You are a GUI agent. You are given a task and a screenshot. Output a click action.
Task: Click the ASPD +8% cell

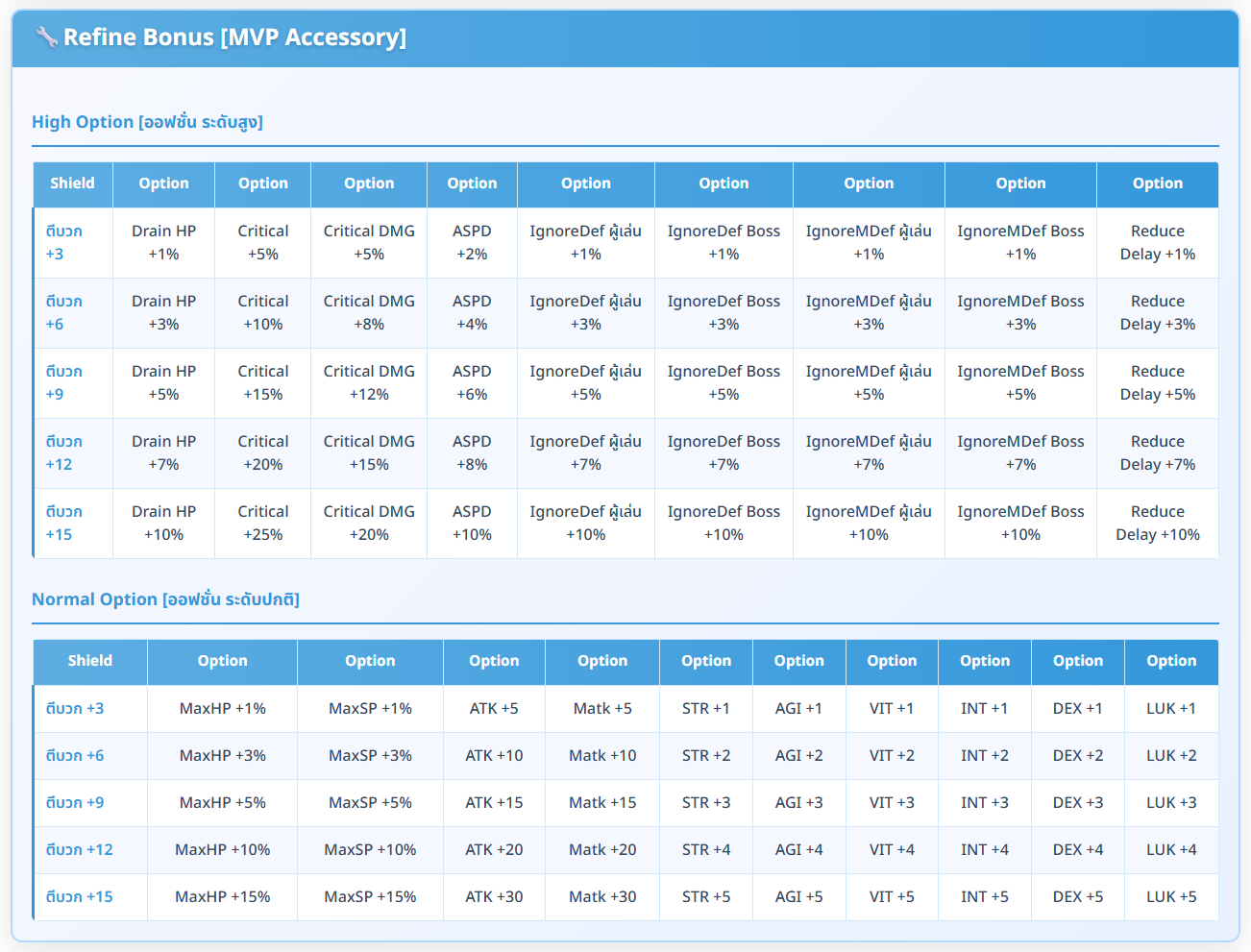pos(472,452)
